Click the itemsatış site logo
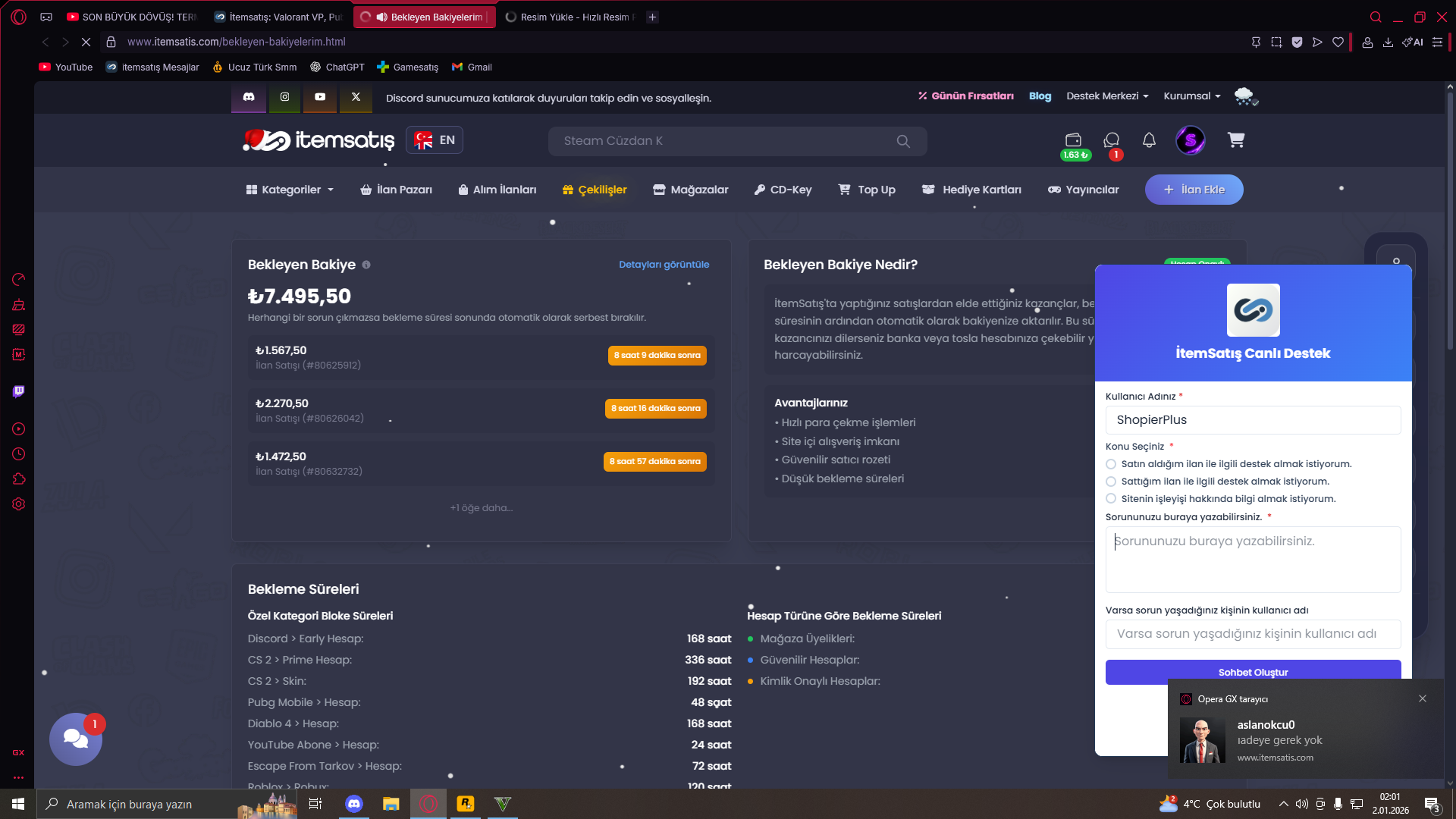Screen dimensions: 1456x819 [318, 140]
